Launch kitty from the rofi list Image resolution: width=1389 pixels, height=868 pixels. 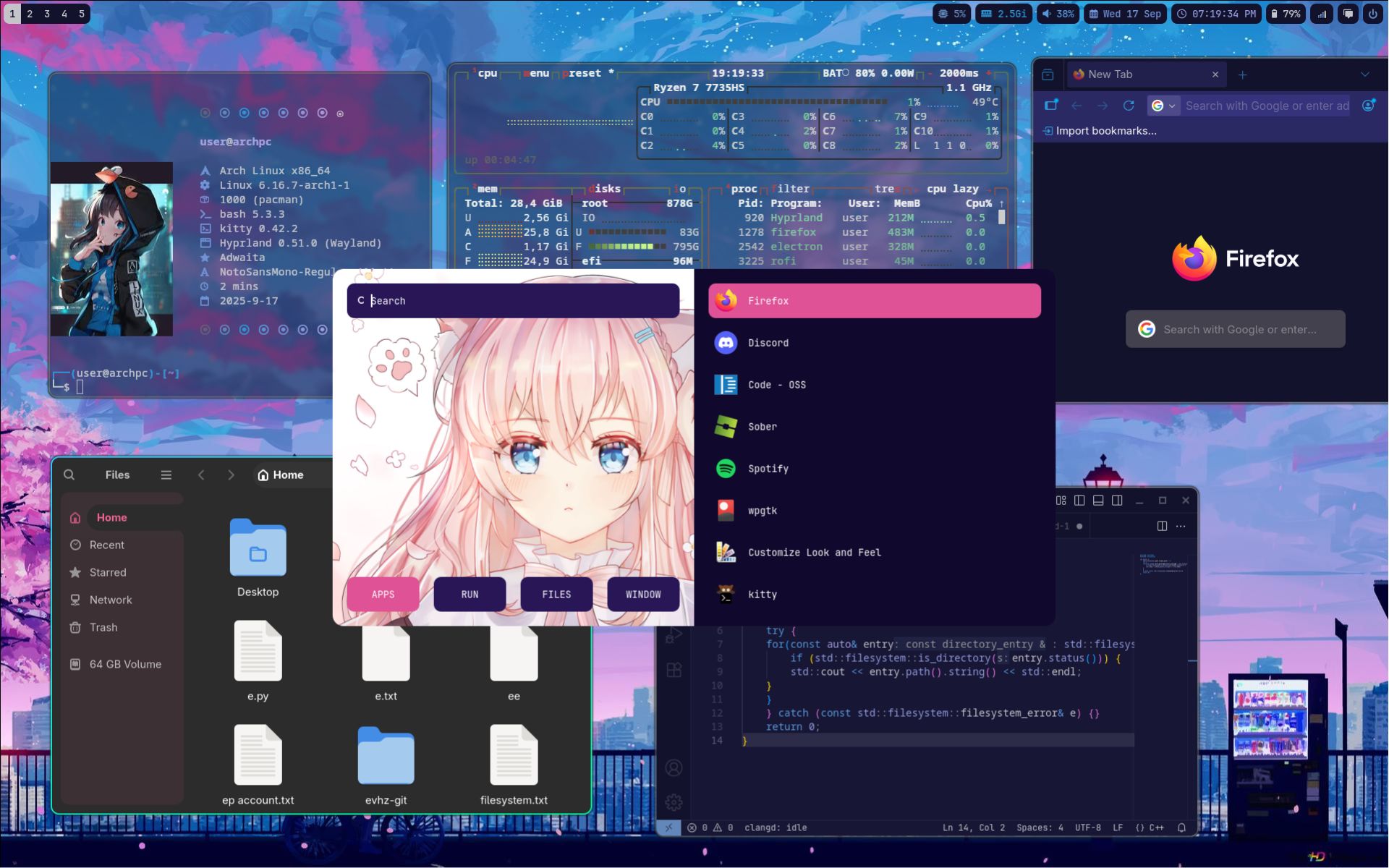(x=875, y=595)
